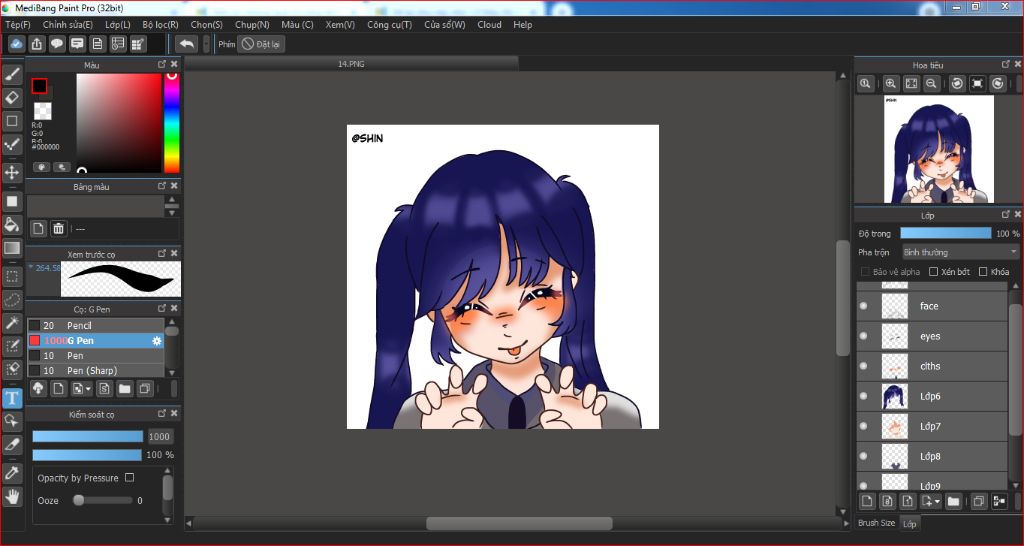
Task: Select the Move tool
Action: 12,172
